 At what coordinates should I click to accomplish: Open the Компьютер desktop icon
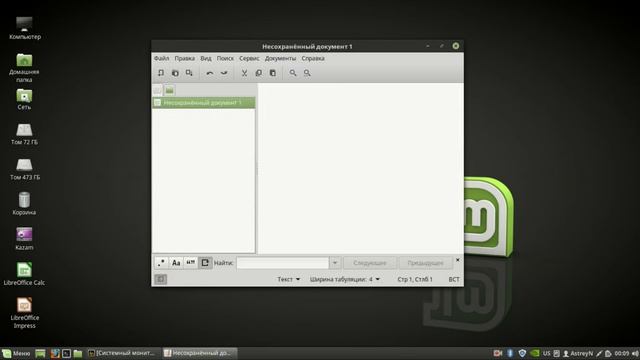pos(24,28)
